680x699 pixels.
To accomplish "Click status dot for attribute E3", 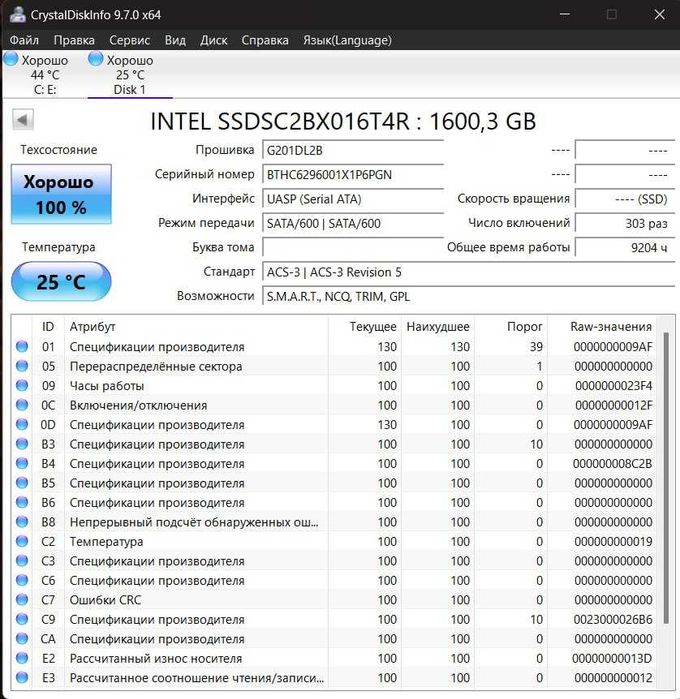I will tap(22, 678).
